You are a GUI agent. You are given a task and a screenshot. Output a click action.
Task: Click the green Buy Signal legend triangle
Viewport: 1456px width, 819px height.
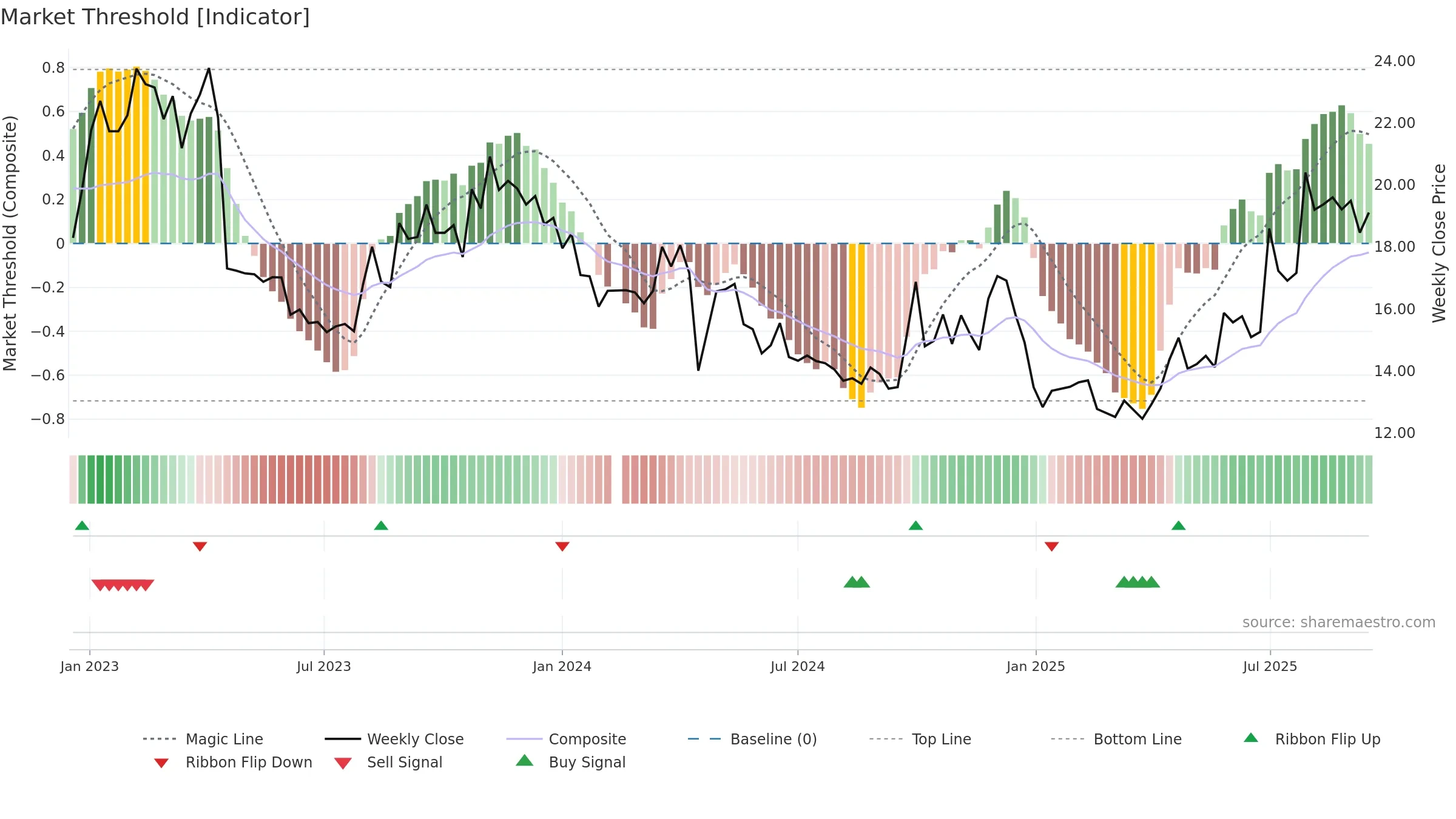525,760
